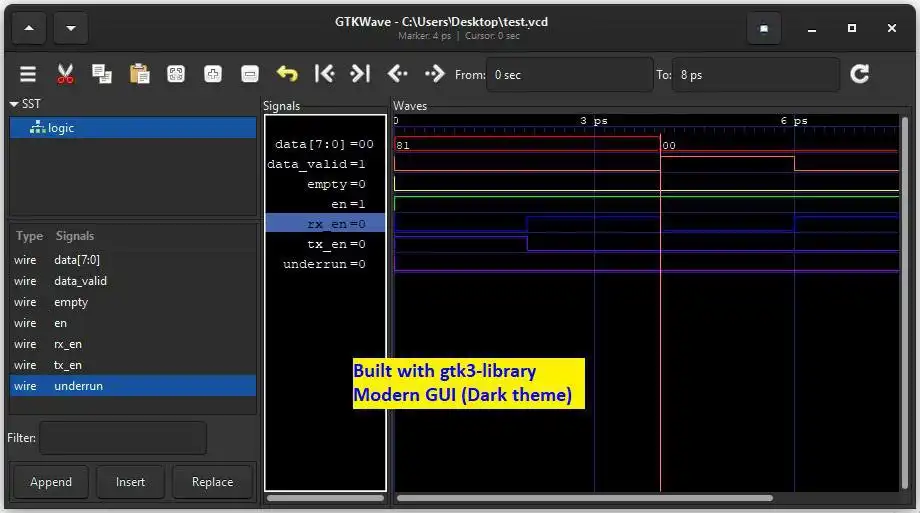Viewport: 920px width, 513px height.
Task: Zoom in on the waveform
Action: (x=213, y=75)
